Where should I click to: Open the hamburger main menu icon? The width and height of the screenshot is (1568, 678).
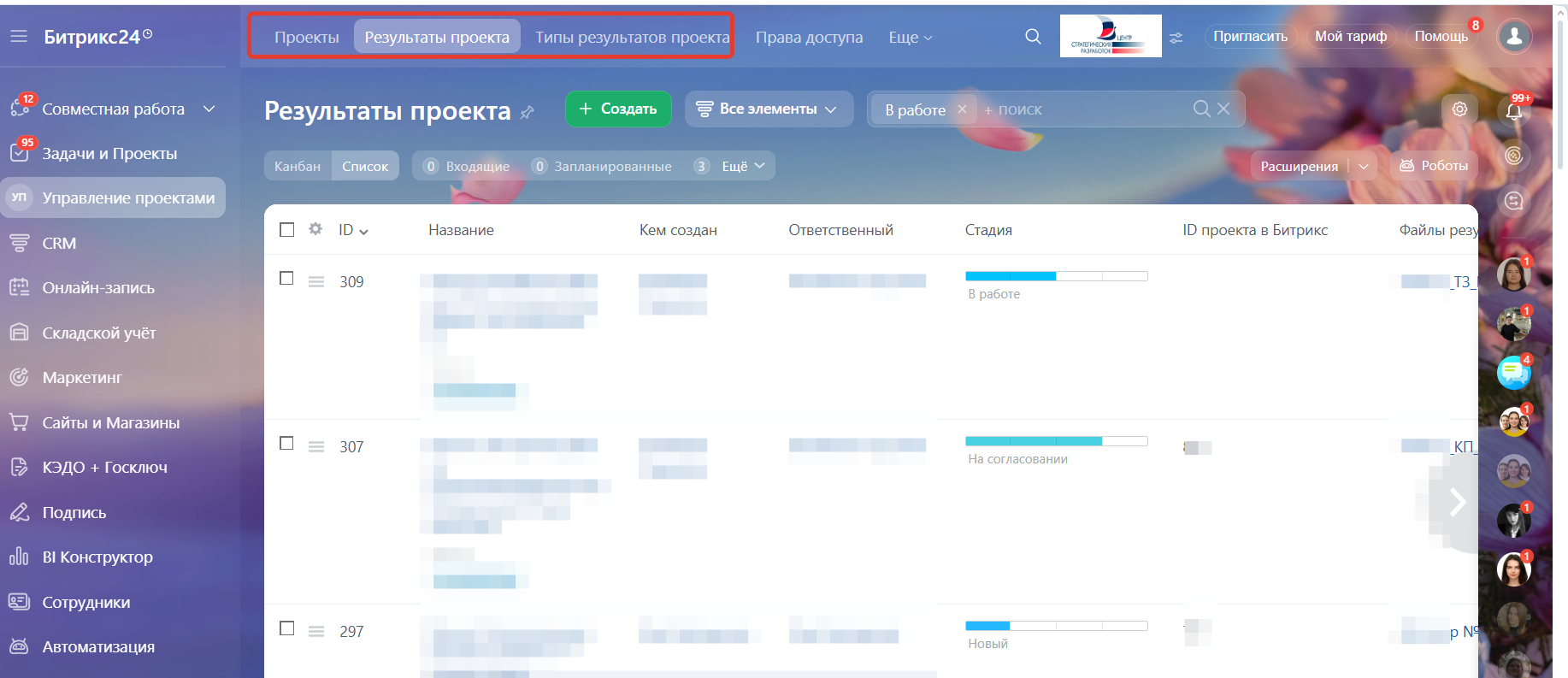(19, 37)
